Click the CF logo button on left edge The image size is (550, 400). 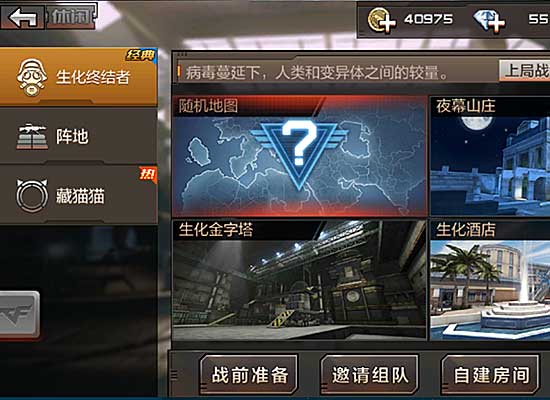[19, 315]
